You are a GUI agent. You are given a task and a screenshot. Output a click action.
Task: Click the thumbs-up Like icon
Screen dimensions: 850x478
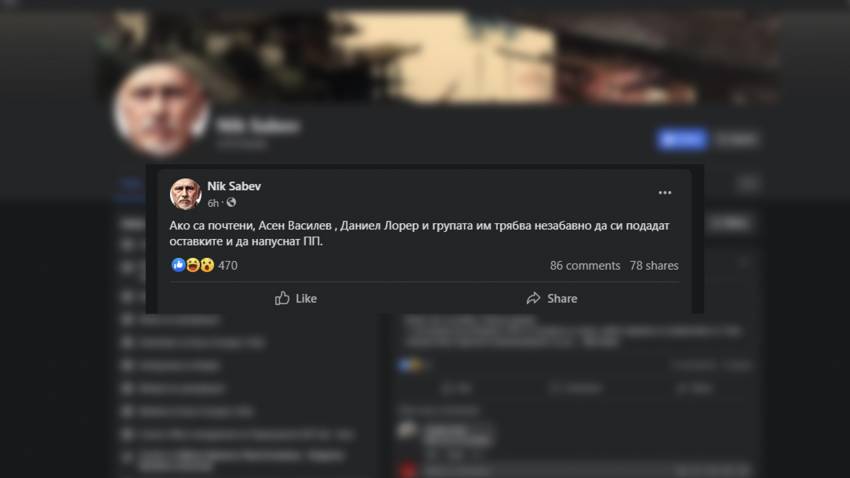click(282, 298)
